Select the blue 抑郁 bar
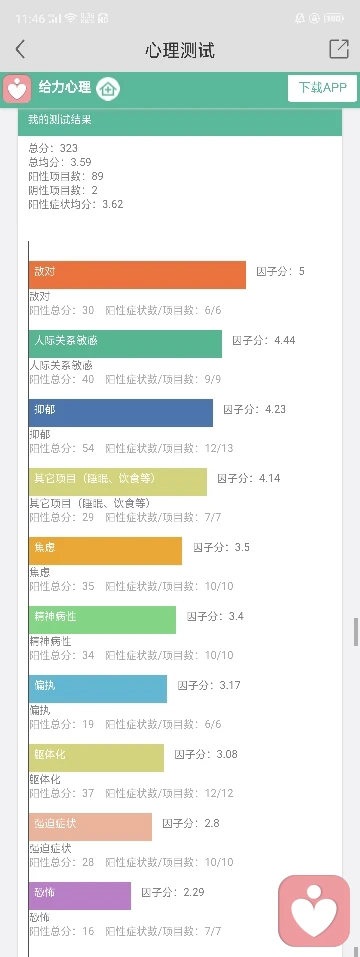Screen dimensions: 360x957 tap(121, 413)
